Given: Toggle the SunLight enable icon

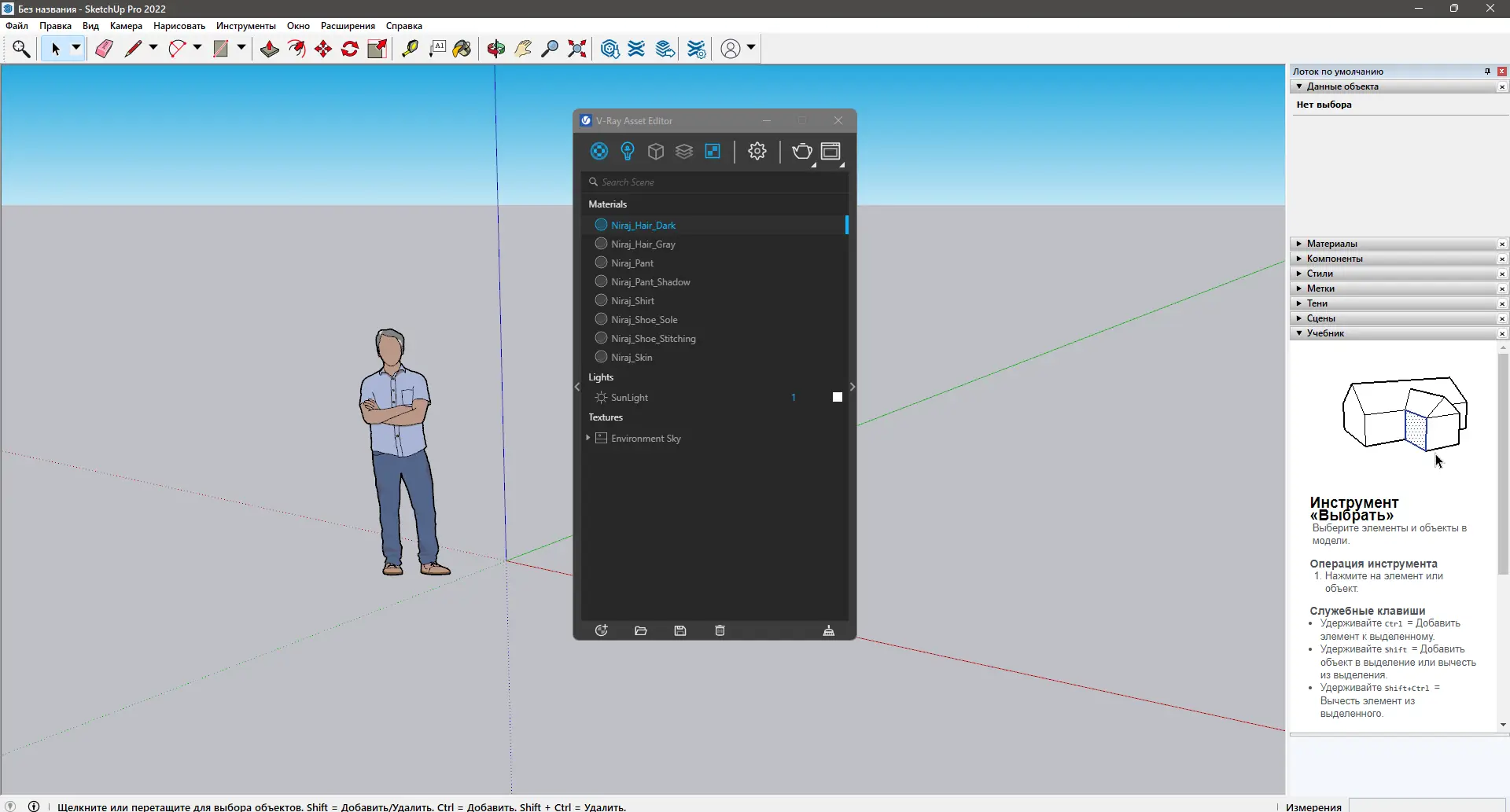Looking at the screenshot, I should coord(601,398).
